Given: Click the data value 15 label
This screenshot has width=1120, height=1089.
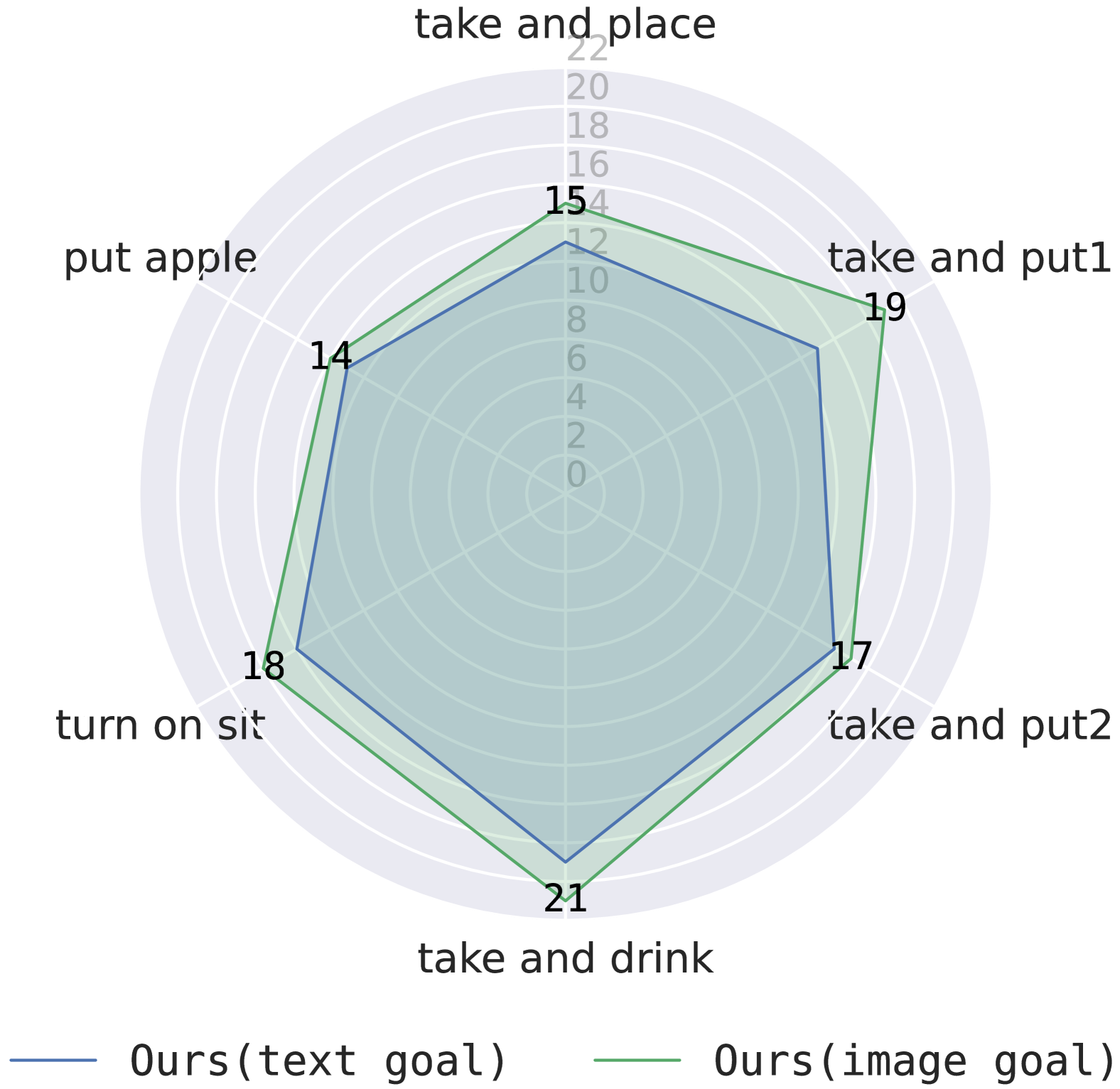Looking at the screenshot, I should (x=565, y=201).
